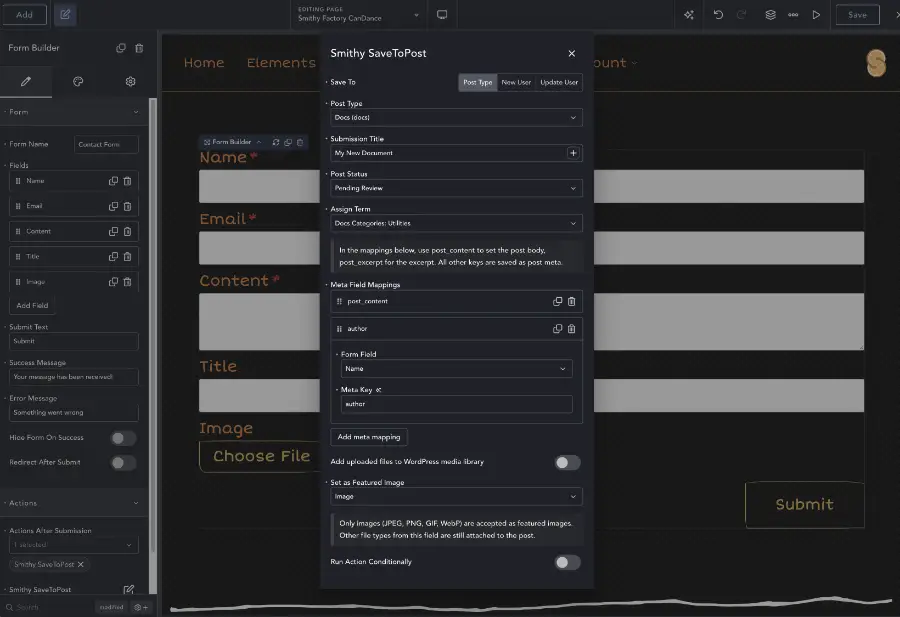This screenshot has width=900, height=617.
Task: Open Set as Featured Image dropdown
Action: point(456,496)
